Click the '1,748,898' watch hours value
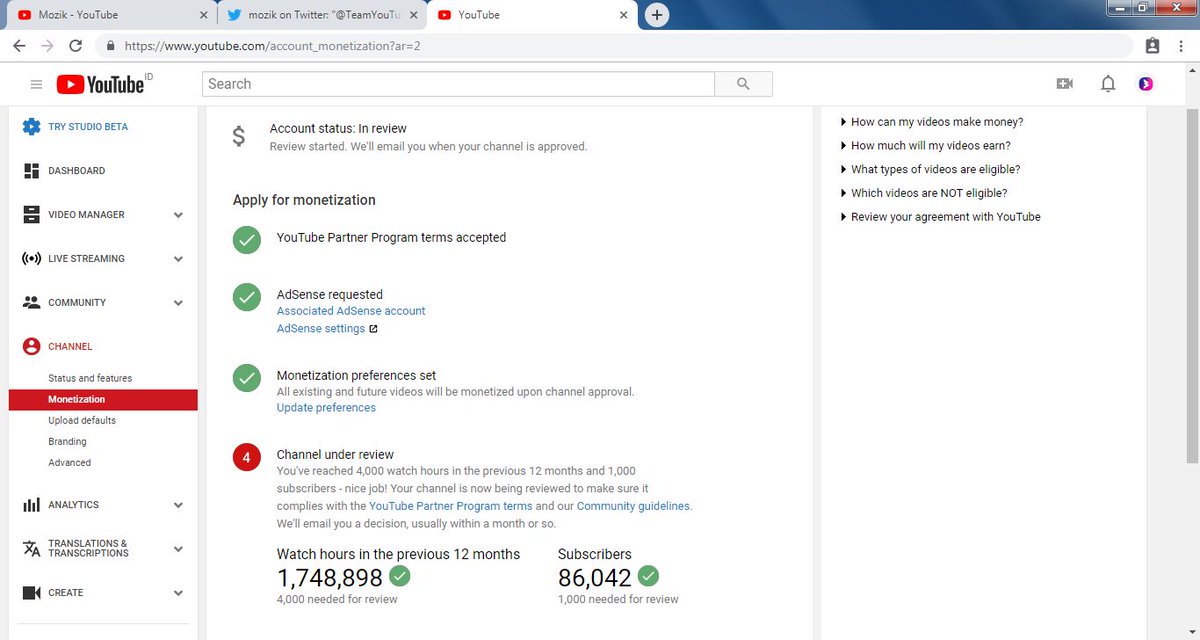The image size is (1200, 640). (x=330, y=578)
